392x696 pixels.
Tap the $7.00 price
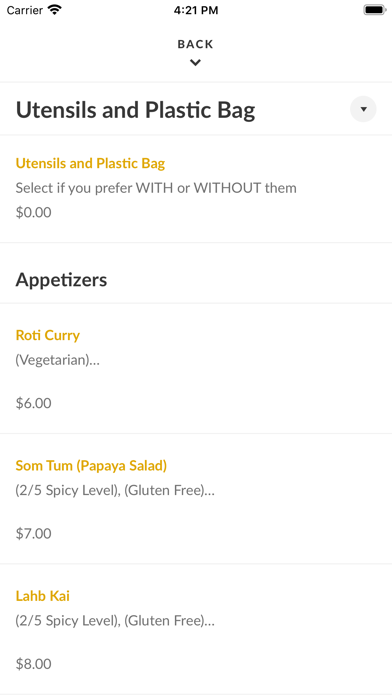(34, 534)
